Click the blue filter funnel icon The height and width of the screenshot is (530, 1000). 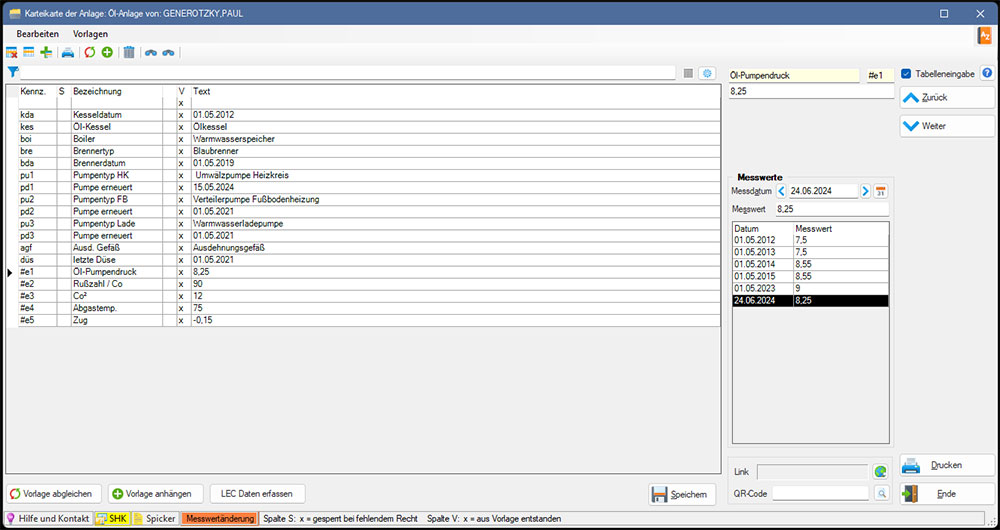tap(12, 72)
